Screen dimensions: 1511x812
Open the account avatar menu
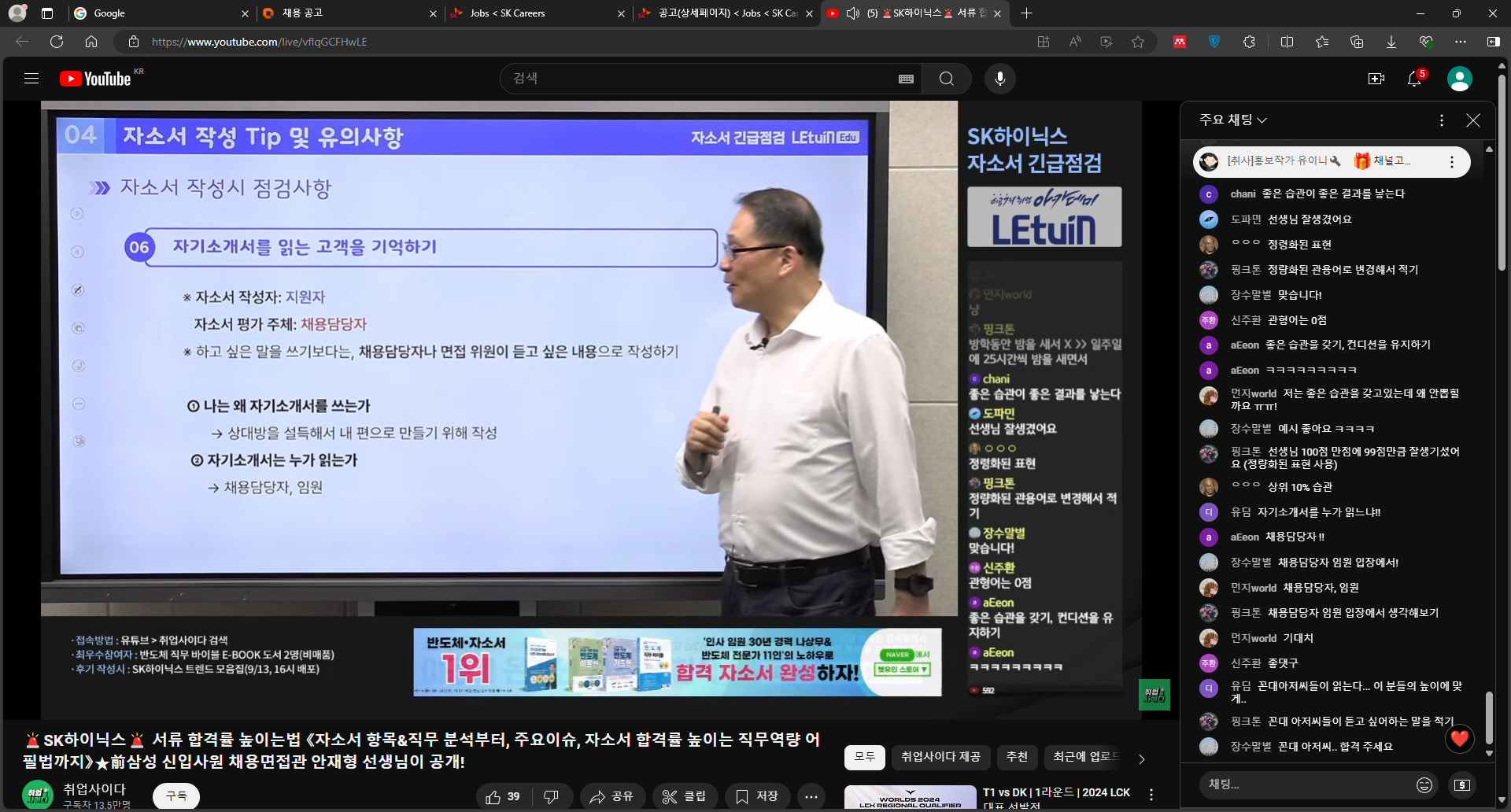coord(1460,79)
